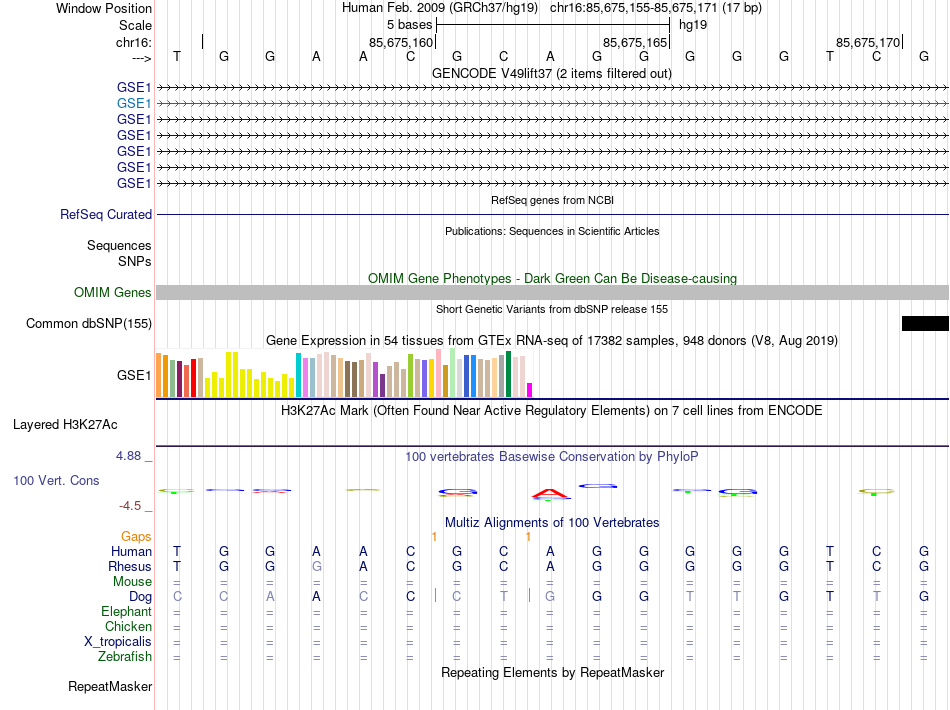This screenshot has width=950, height=710.
Task: Open OMIM Gene Phenotypes track title
Action: (x=553, y=278)
